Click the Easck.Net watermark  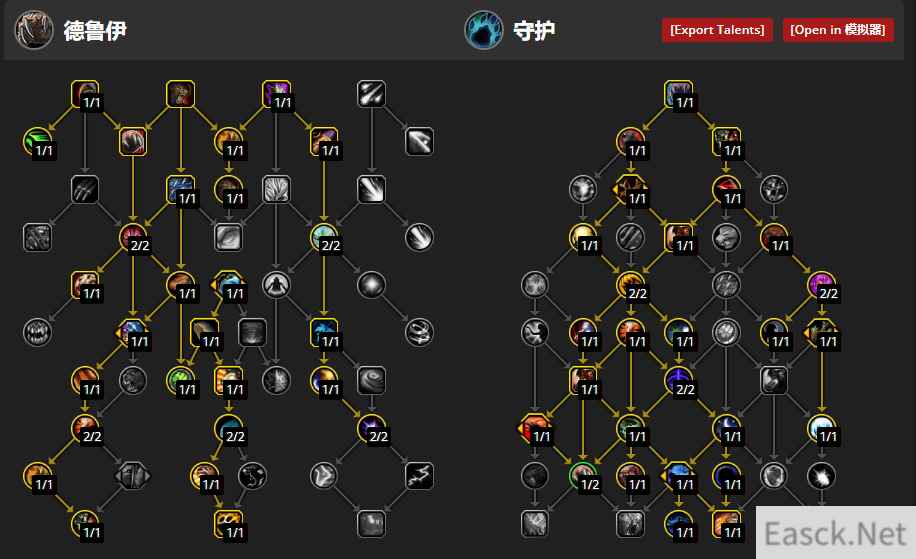[x=835, y=533]
